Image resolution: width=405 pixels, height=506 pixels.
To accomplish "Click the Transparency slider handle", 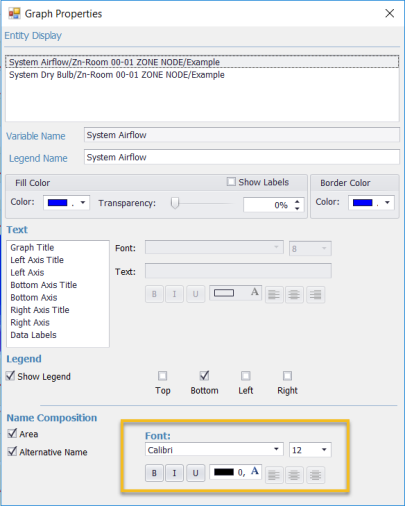I will pyautogui.click(x=175, y=203).
